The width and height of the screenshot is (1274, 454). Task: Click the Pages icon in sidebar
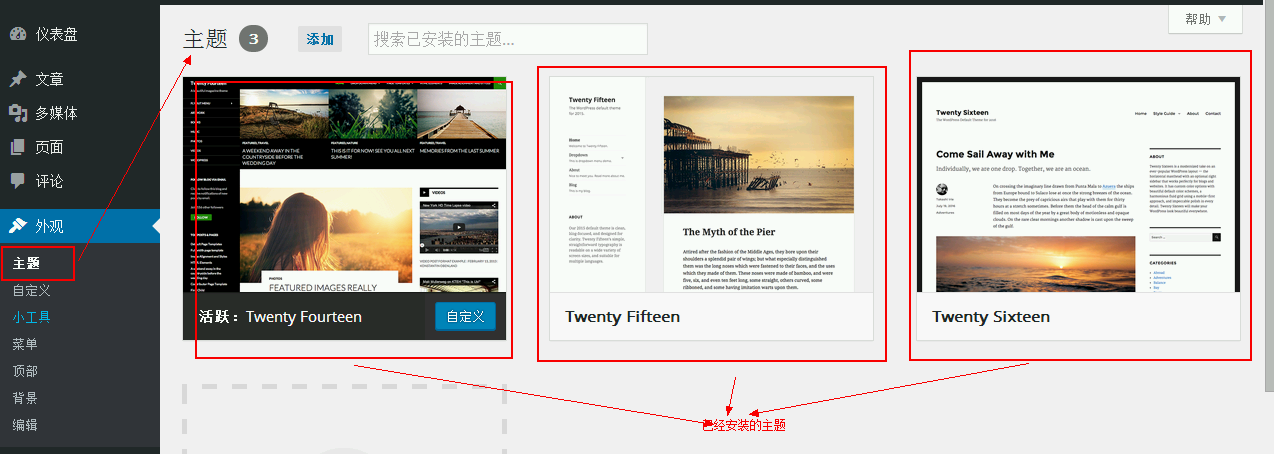pos(18,147)
